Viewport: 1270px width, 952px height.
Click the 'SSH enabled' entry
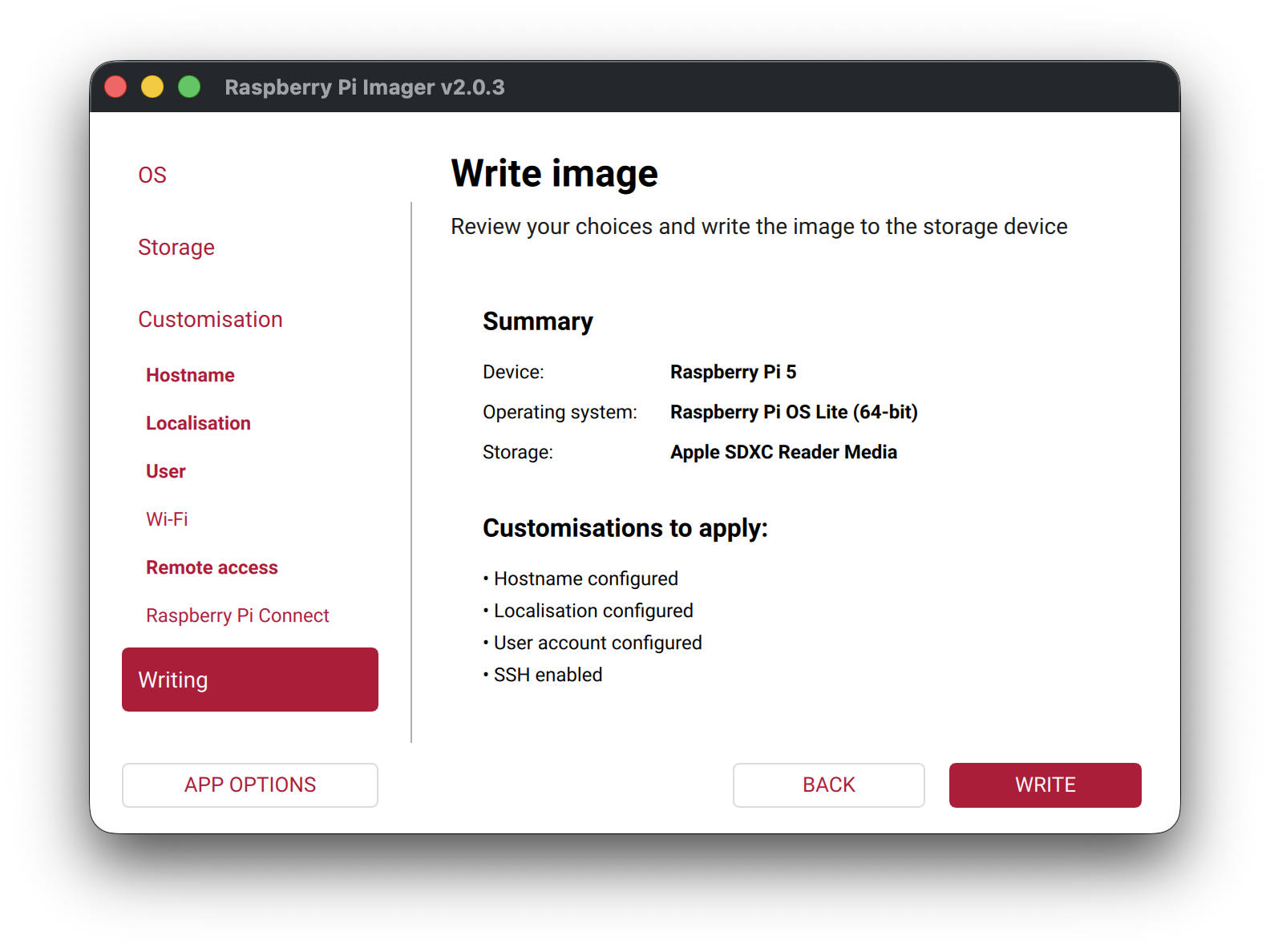pyautogui.click(x=548, y=675)
